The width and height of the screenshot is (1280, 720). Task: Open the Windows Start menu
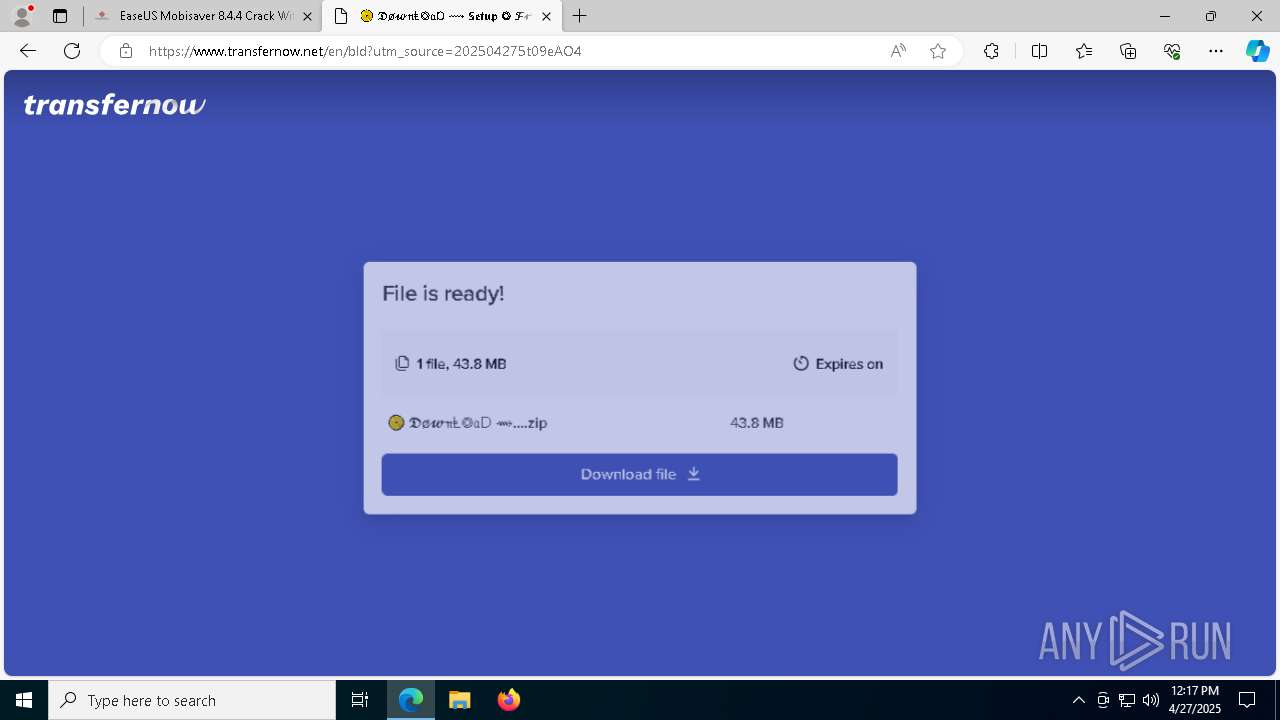(24, 700)
